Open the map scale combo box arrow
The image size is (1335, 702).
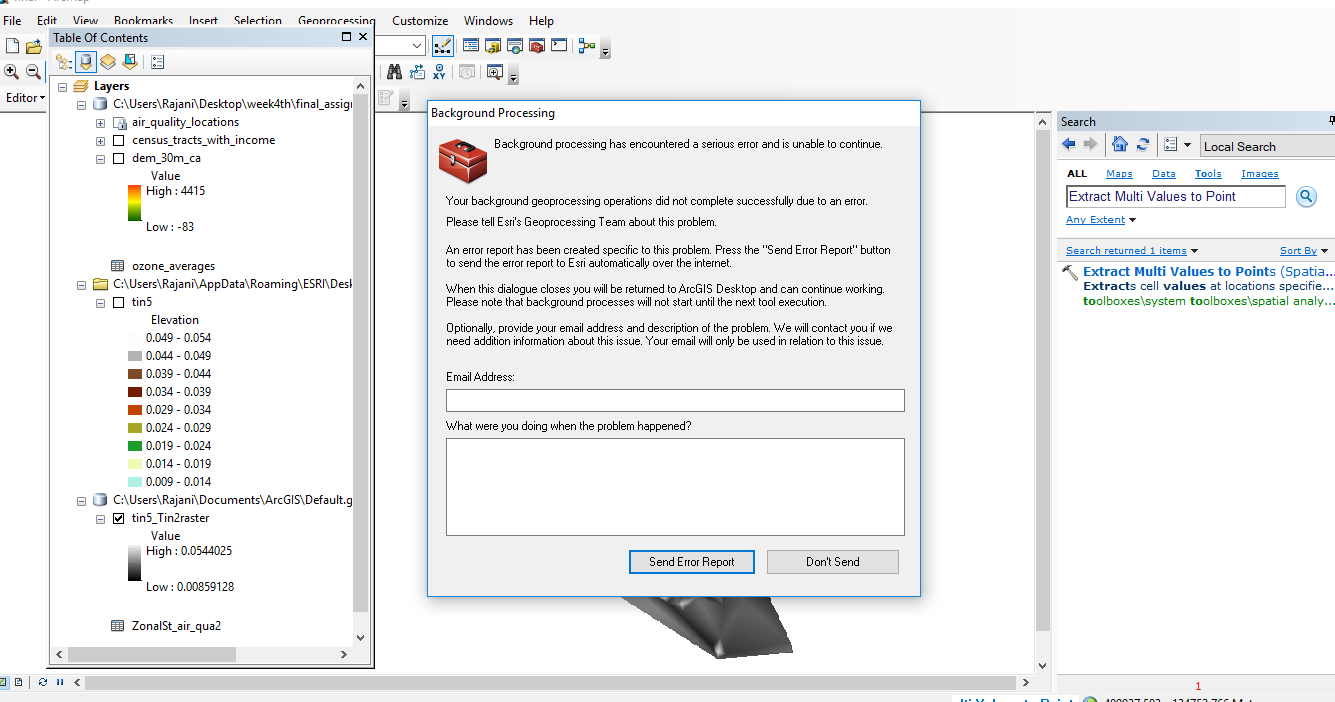coord(417,46)
